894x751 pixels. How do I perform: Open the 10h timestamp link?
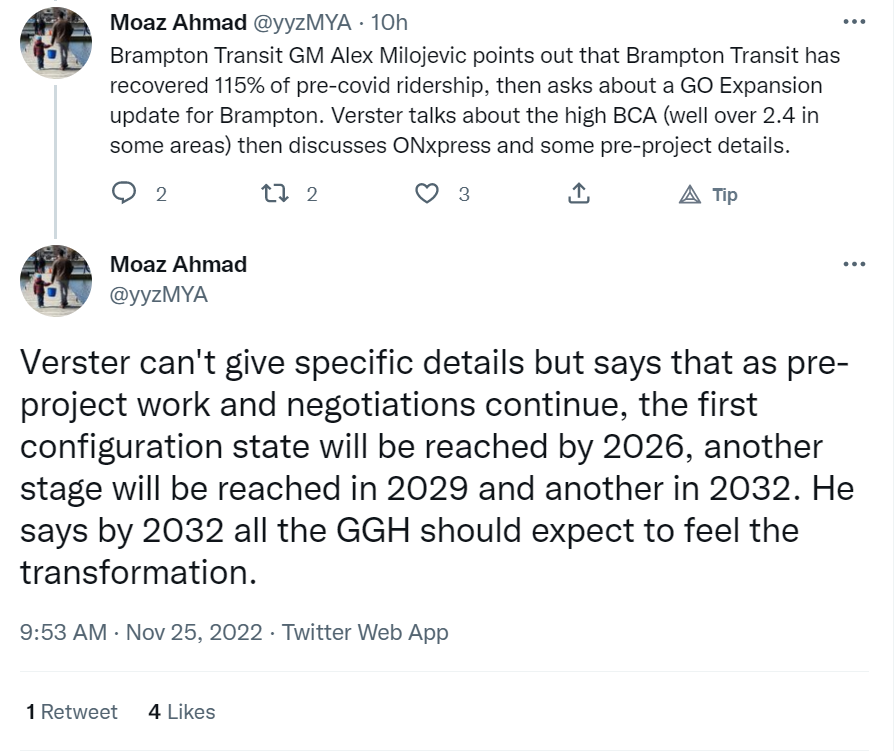coord(389,23)
